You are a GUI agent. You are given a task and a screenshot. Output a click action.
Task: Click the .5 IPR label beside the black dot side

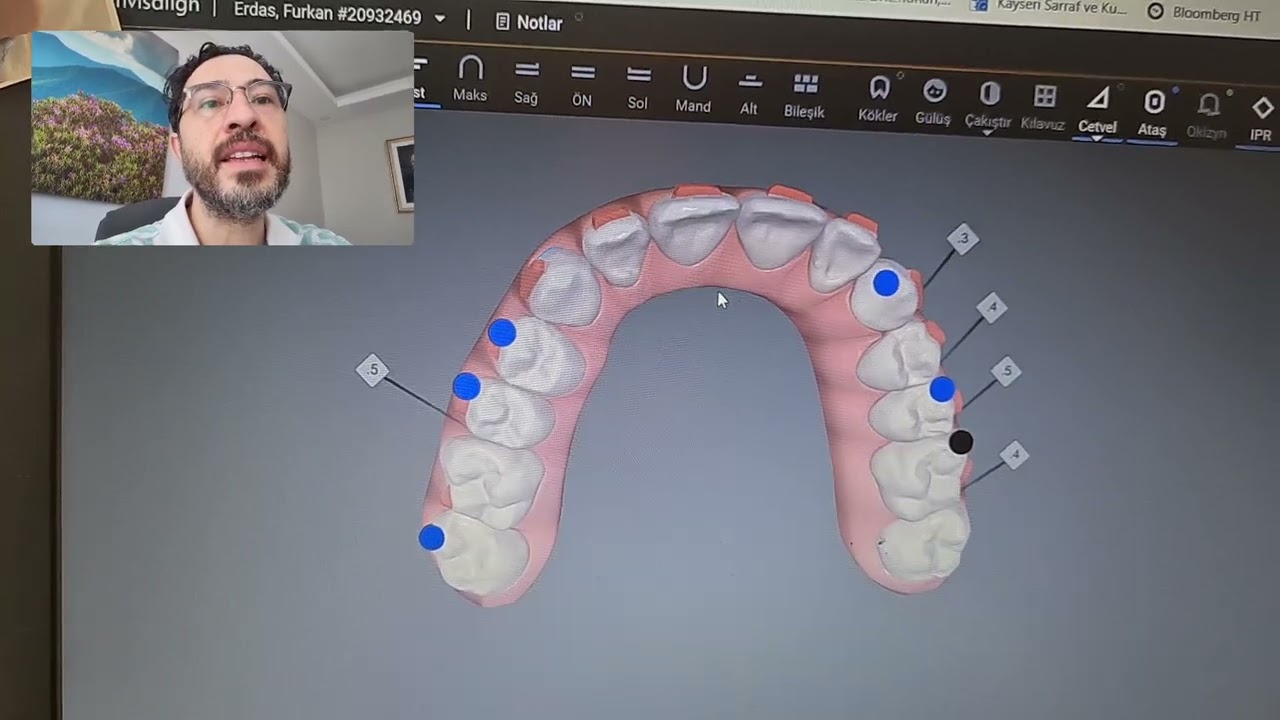pos(1006,371)
